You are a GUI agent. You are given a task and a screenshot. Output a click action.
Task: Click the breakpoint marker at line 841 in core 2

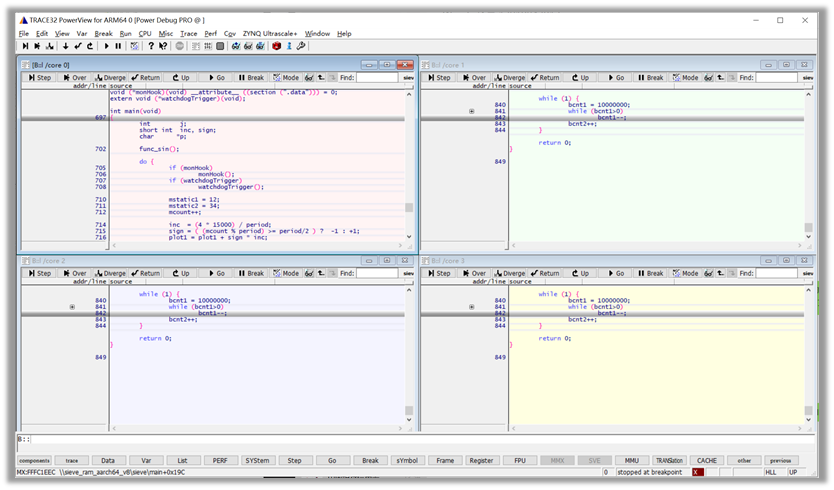pos(72,307)
